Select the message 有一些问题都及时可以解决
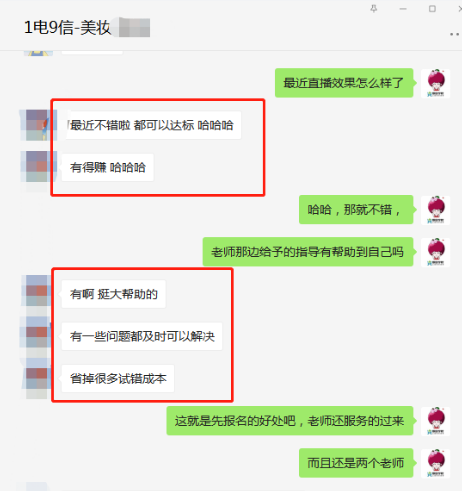The image size is (462, 491). 142,336
